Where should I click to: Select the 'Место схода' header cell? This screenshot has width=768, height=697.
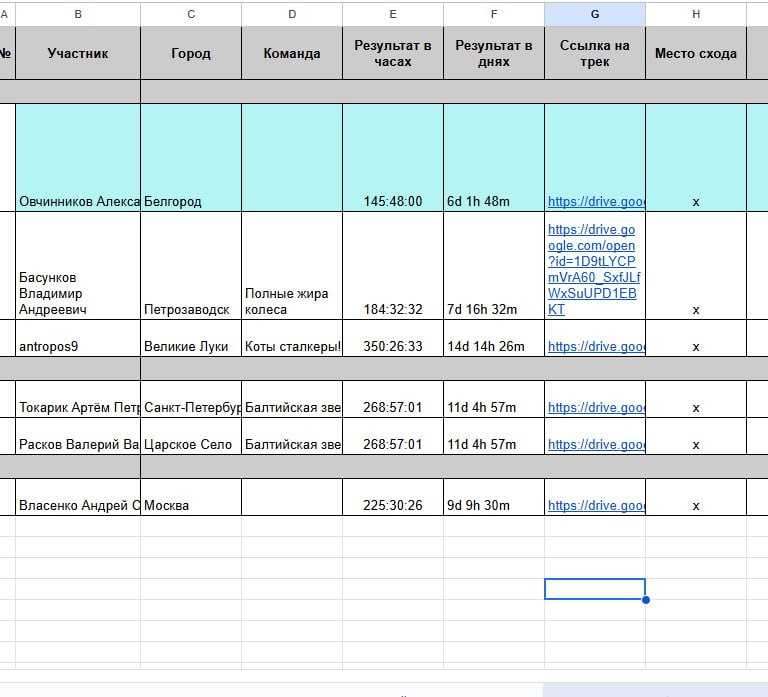coord(695,54)
